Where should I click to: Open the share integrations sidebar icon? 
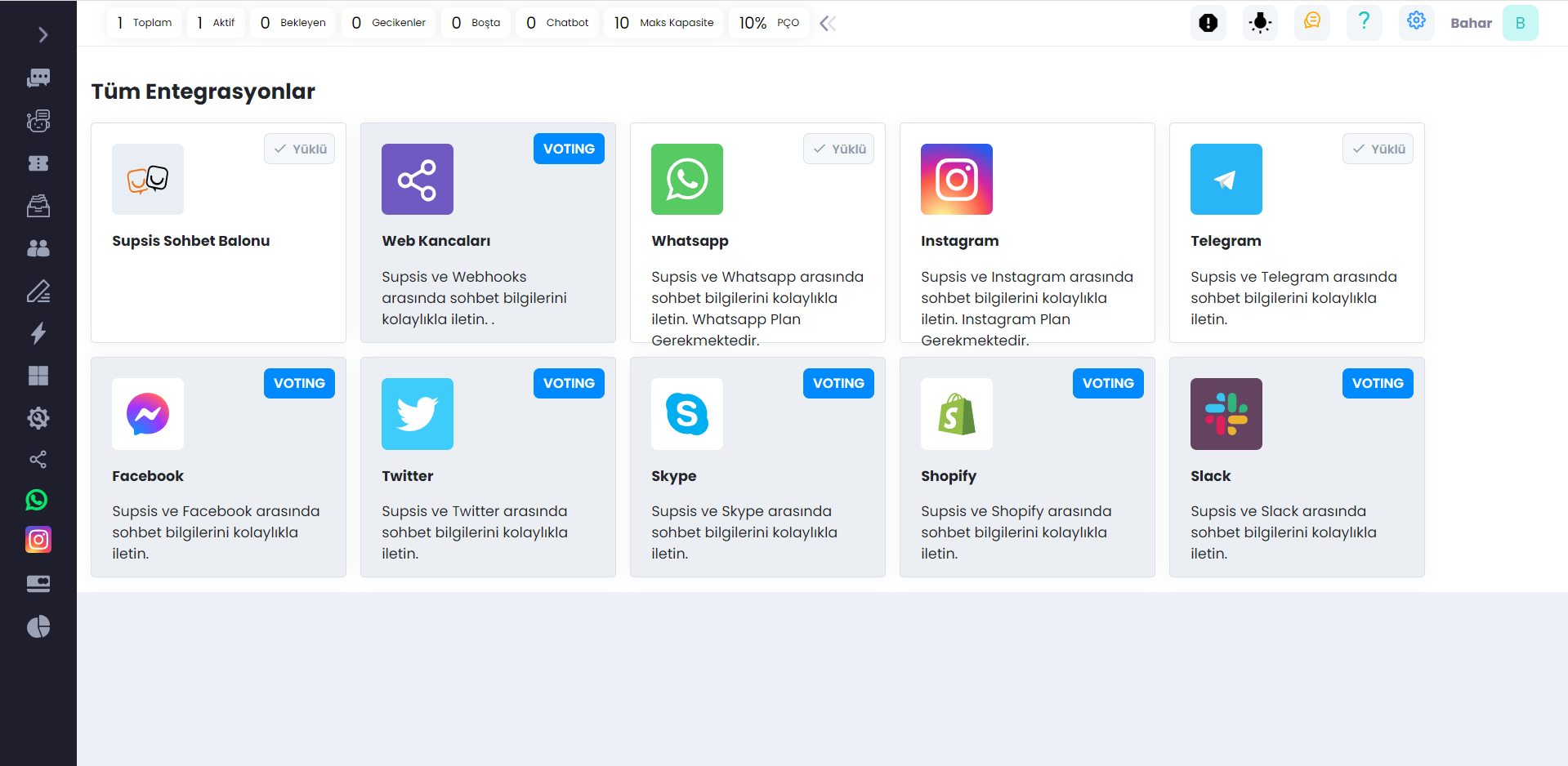coord(38,460)
